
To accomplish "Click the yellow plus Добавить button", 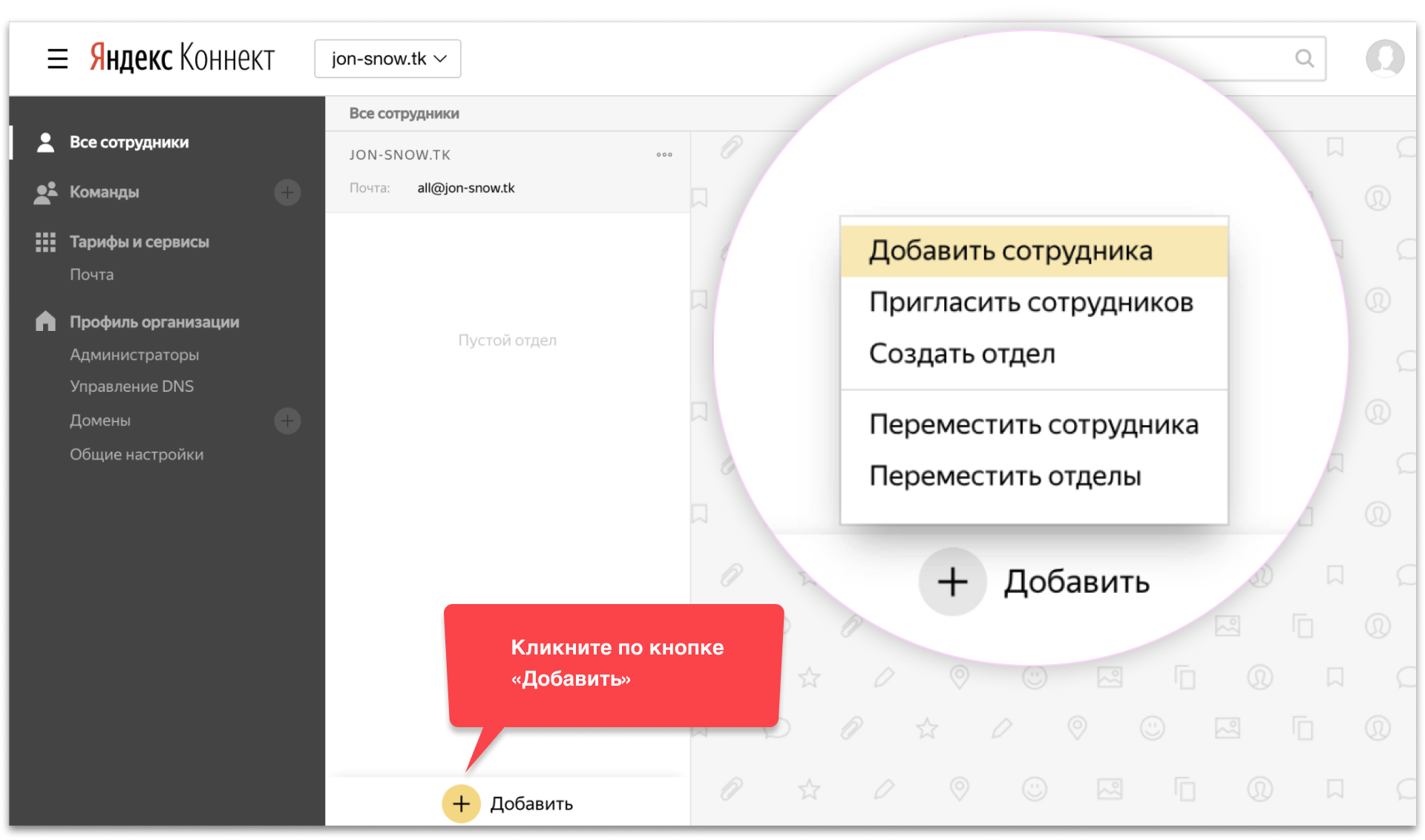I will point(461,804).
